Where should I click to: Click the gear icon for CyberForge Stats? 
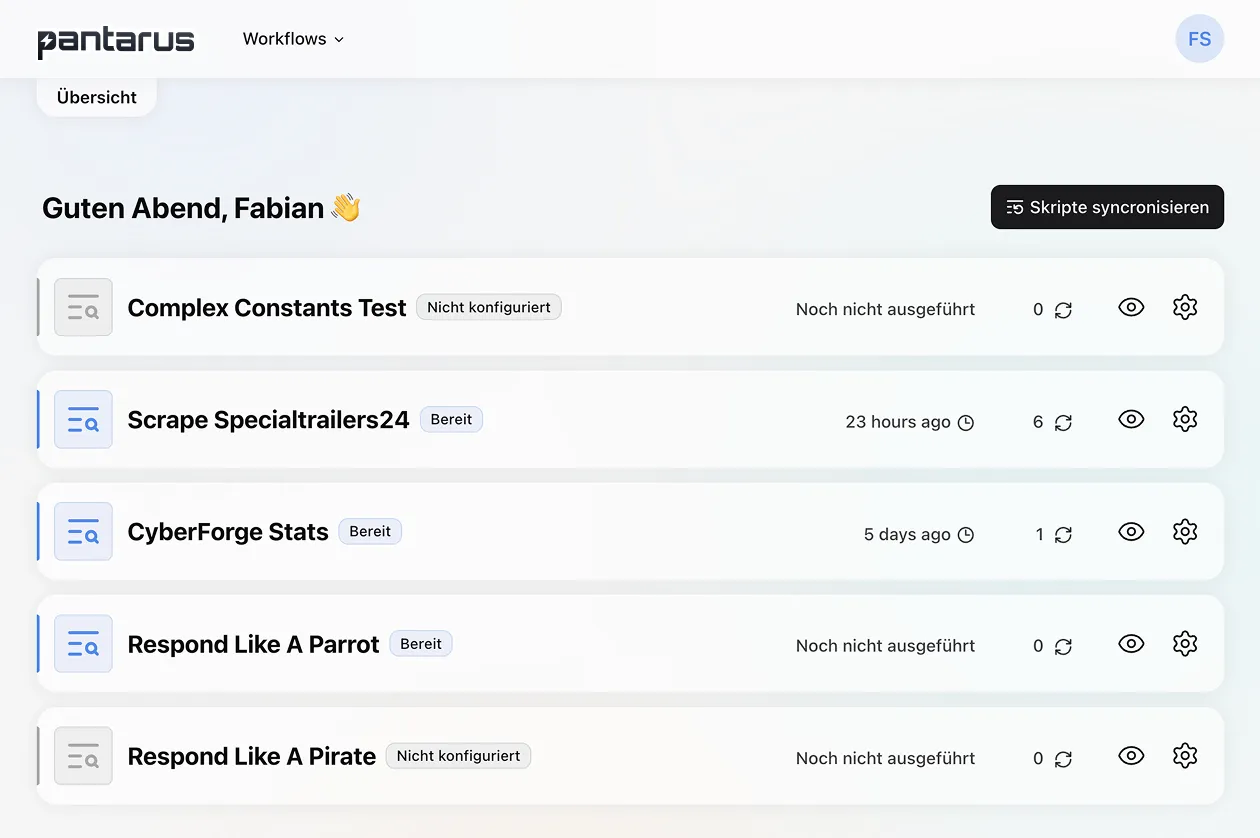(1185, 532)
